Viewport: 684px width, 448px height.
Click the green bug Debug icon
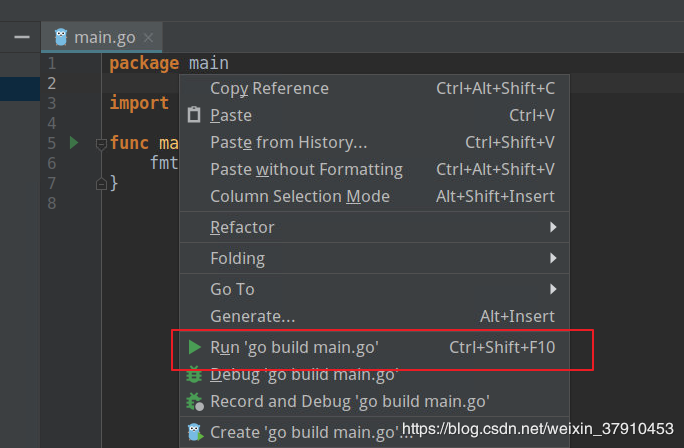[x=194, y=375]
